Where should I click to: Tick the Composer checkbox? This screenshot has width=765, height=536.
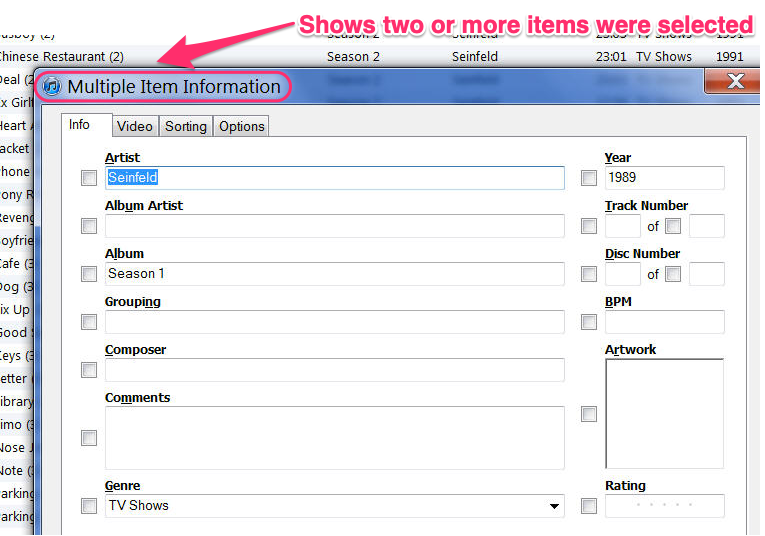89,370
